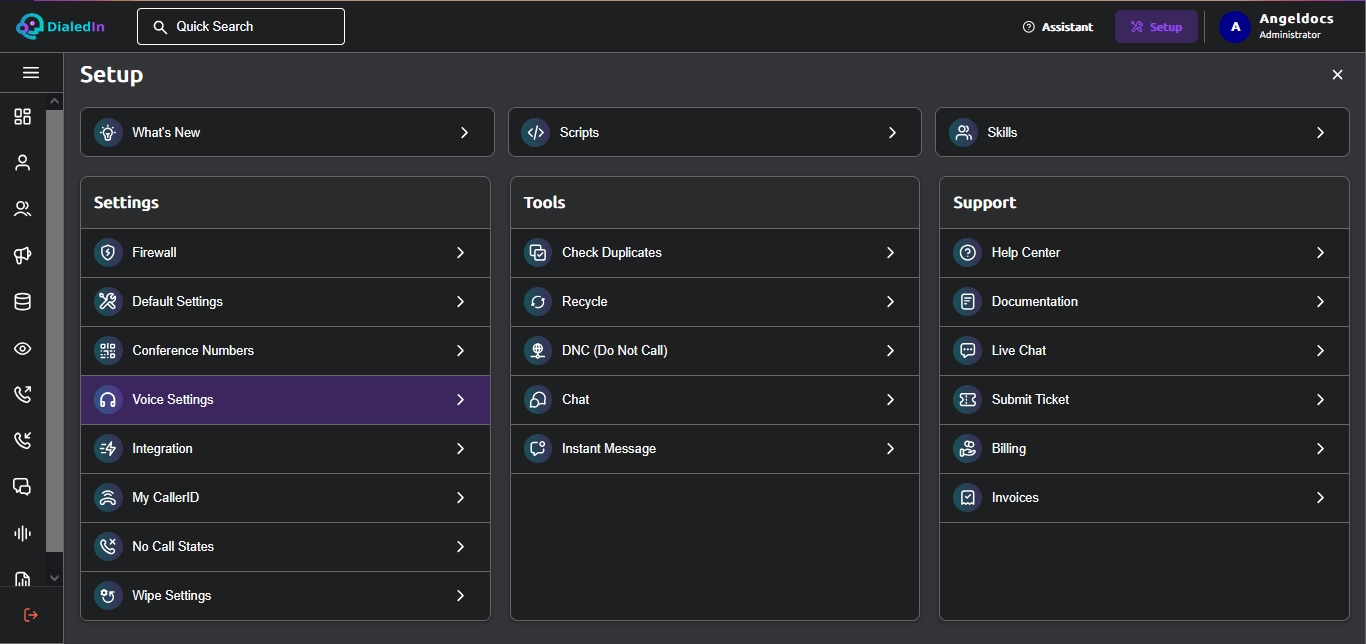The width and height of the screenshot is (1366, 644).
Task: Expand the Skills card chevron
Action: click(x=1320, y=133)
